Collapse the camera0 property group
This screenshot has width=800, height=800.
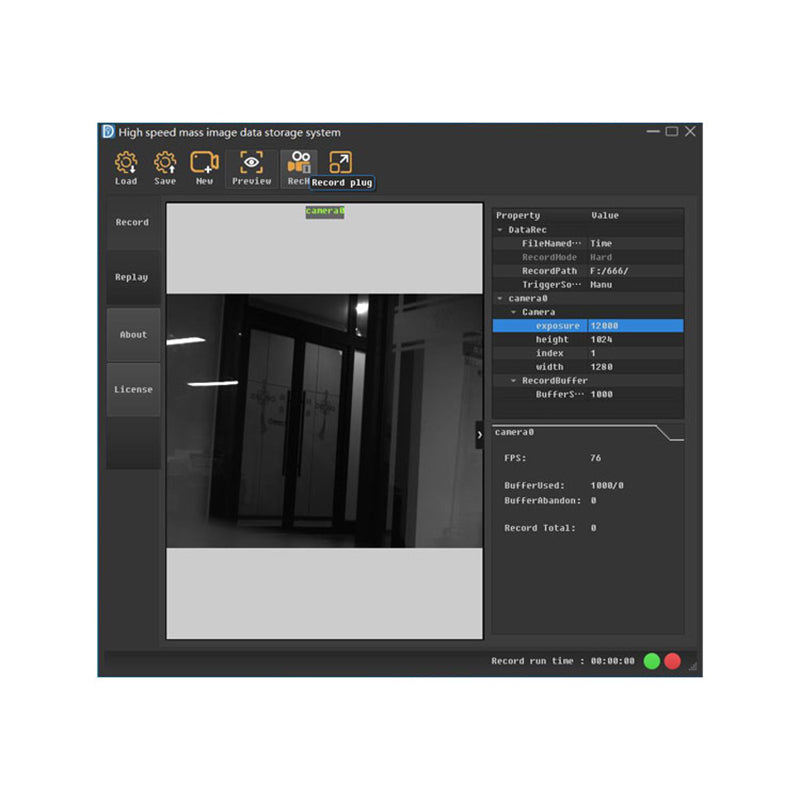(499, 298)
